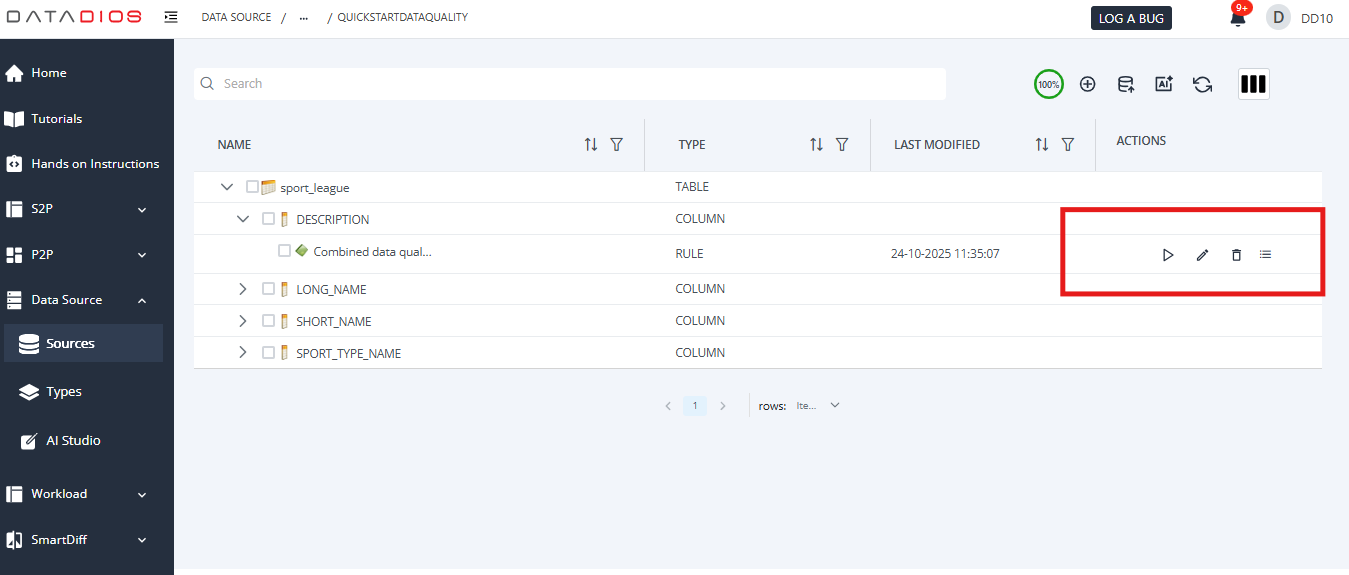This screenshot has width=1349, height=575.
Task: Open the rows per page dropdown
Action: pos(834,406)
